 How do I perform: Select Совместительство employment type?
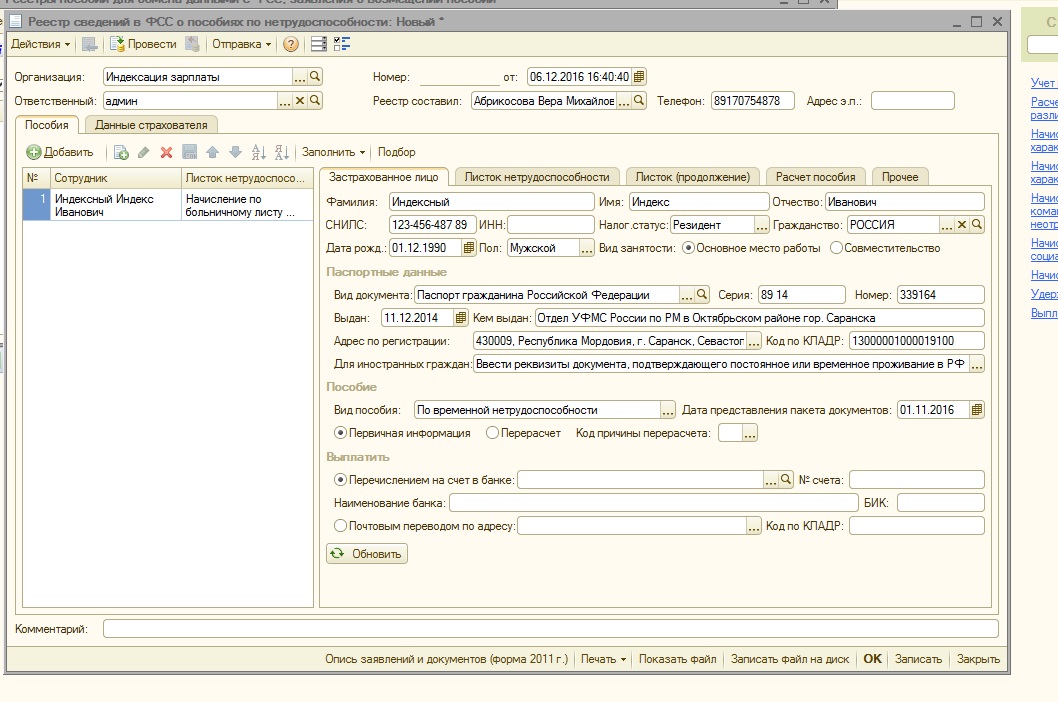(837, 248)
